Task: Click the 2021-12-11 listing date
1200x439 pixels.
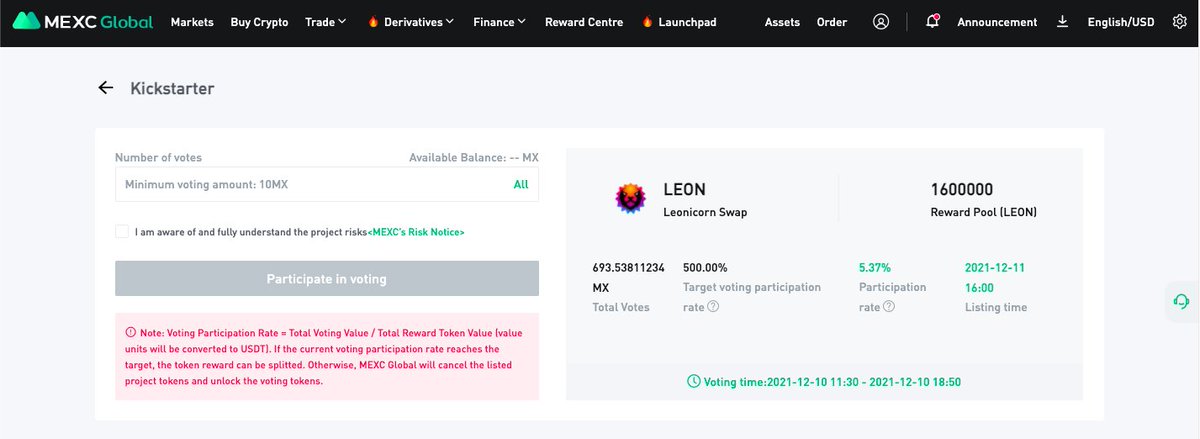Action: pos(995,268)
